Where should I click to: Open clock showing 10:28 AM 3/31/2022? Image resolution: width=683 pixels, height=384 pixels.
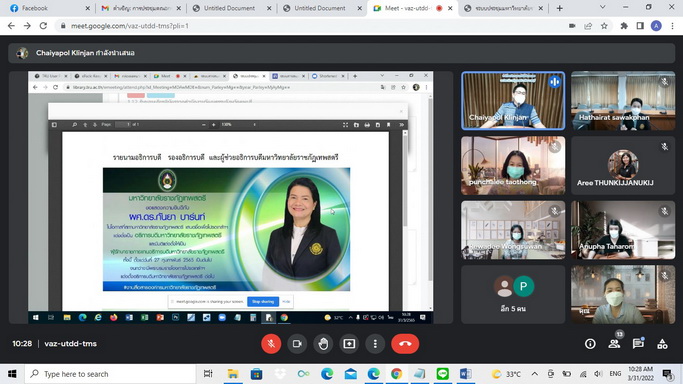tap(641, 374)
